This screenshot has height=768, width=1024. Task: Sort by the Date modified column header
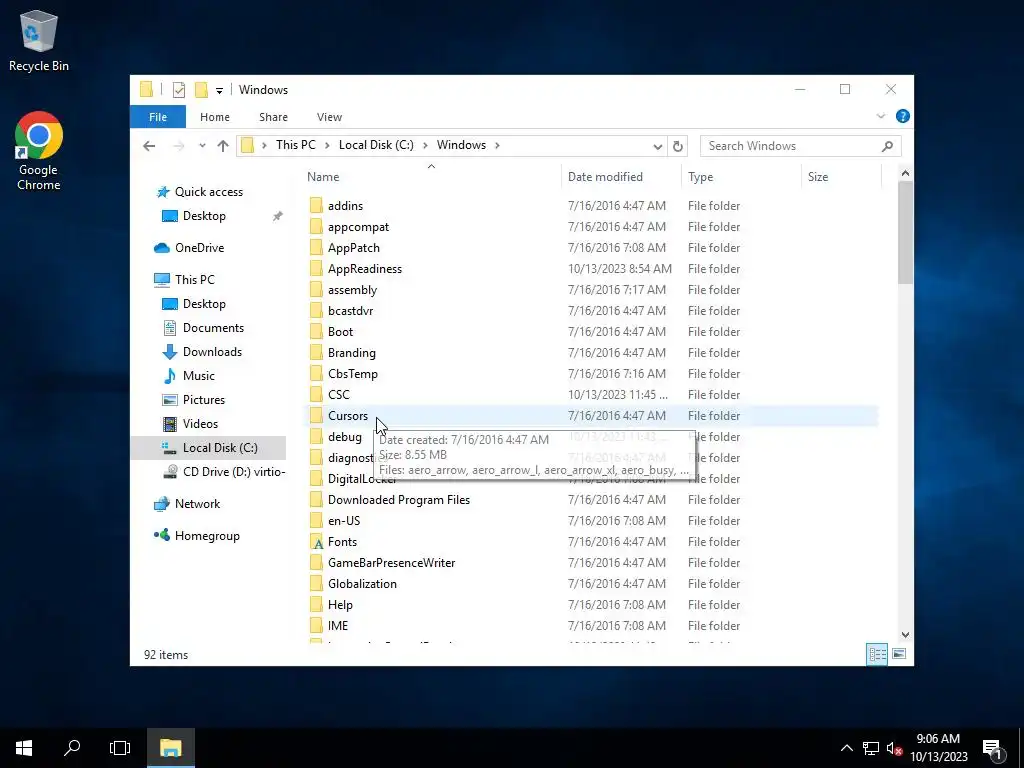[x=620, y=177]
